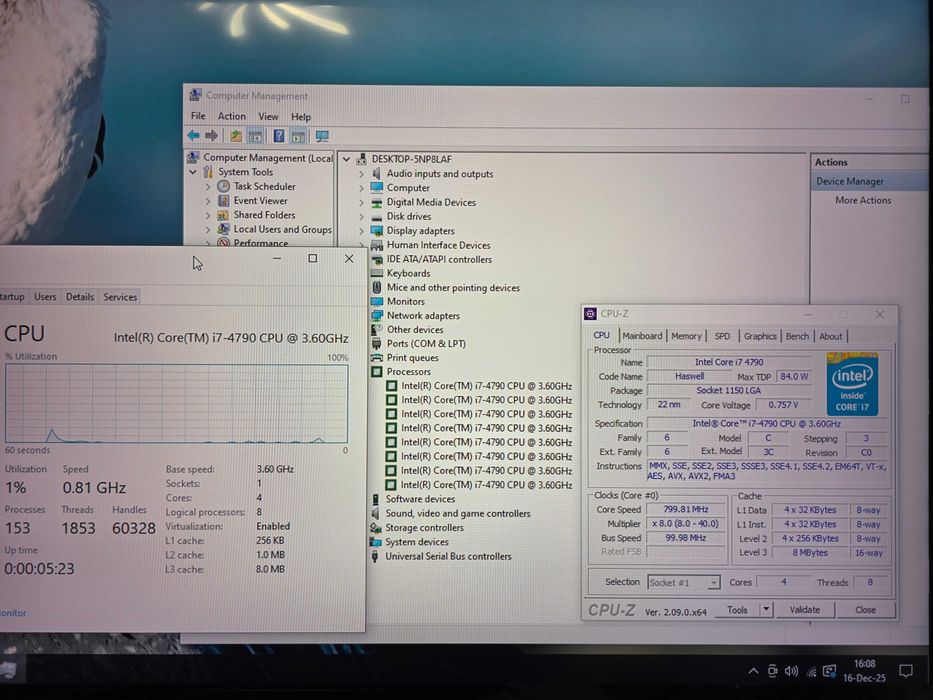Open the taskbar clock showing 16:08

[864, 671]
